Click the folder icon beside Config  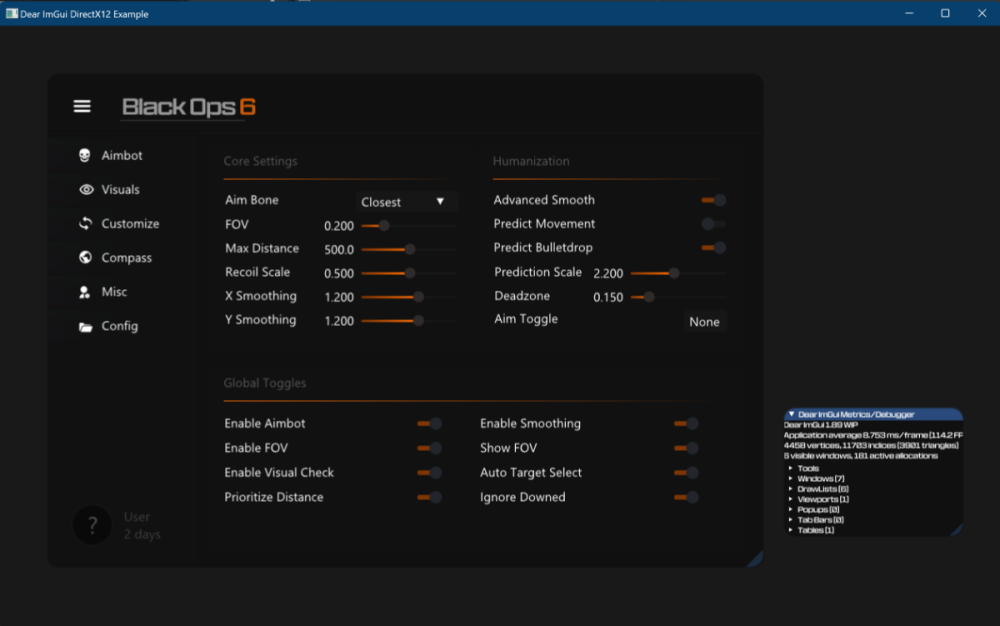85,326
